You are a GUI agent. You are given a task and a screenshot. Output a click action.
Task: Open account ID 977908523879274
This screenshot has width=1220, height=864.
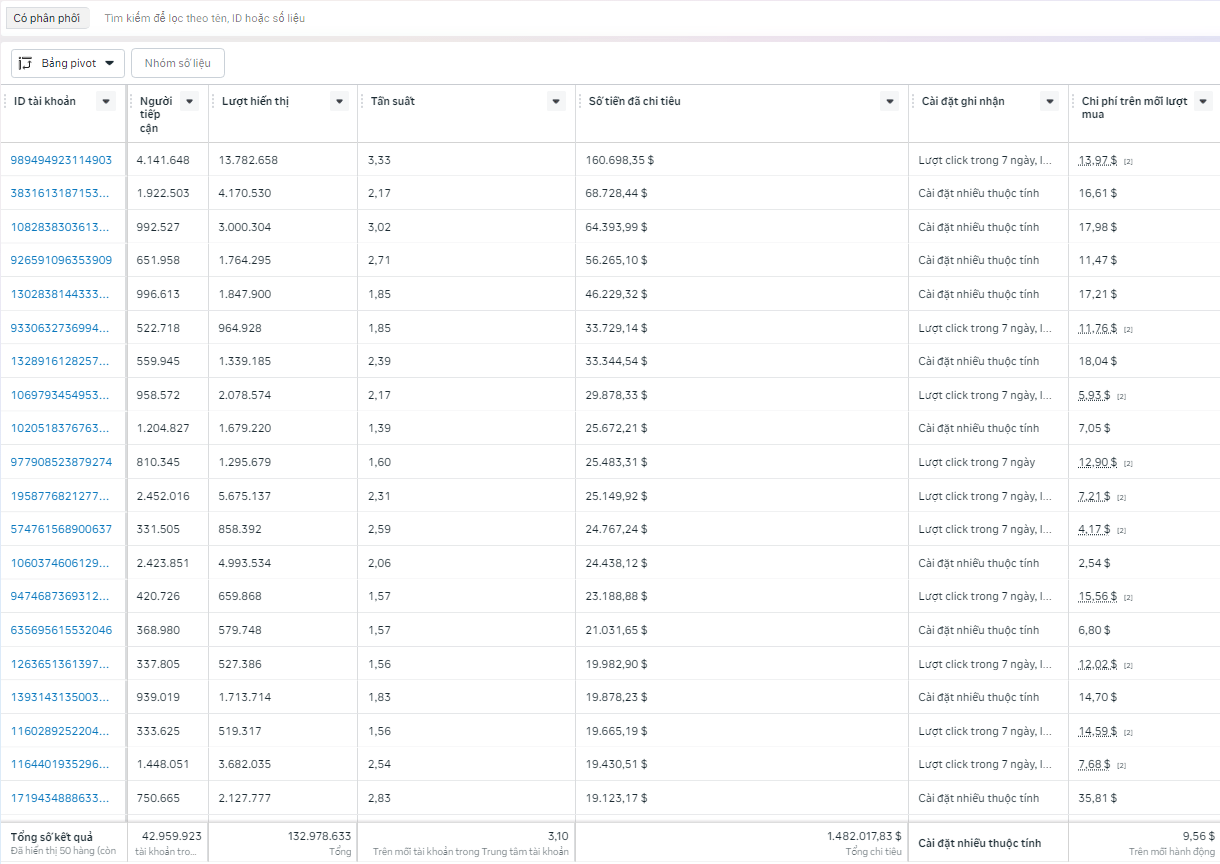61,462
